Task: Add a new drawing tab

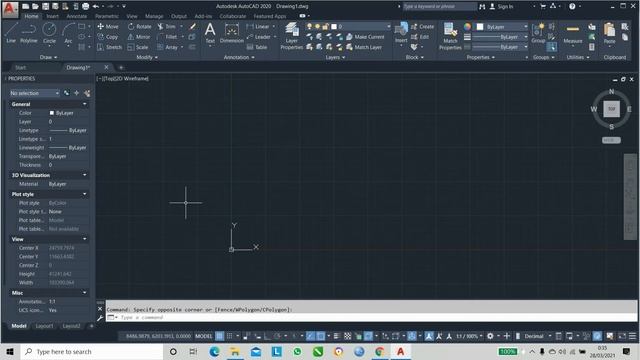Action: 121,67
